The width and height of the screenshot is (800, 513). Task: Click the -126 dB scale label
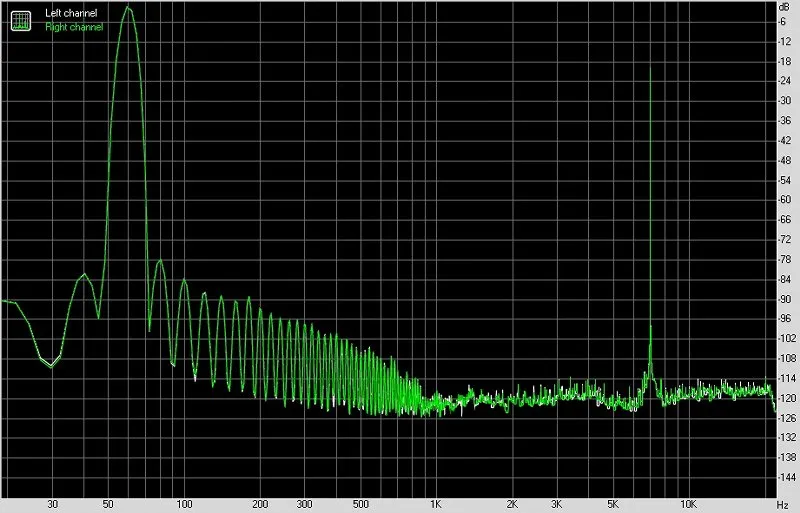click(x=787, y=418)
